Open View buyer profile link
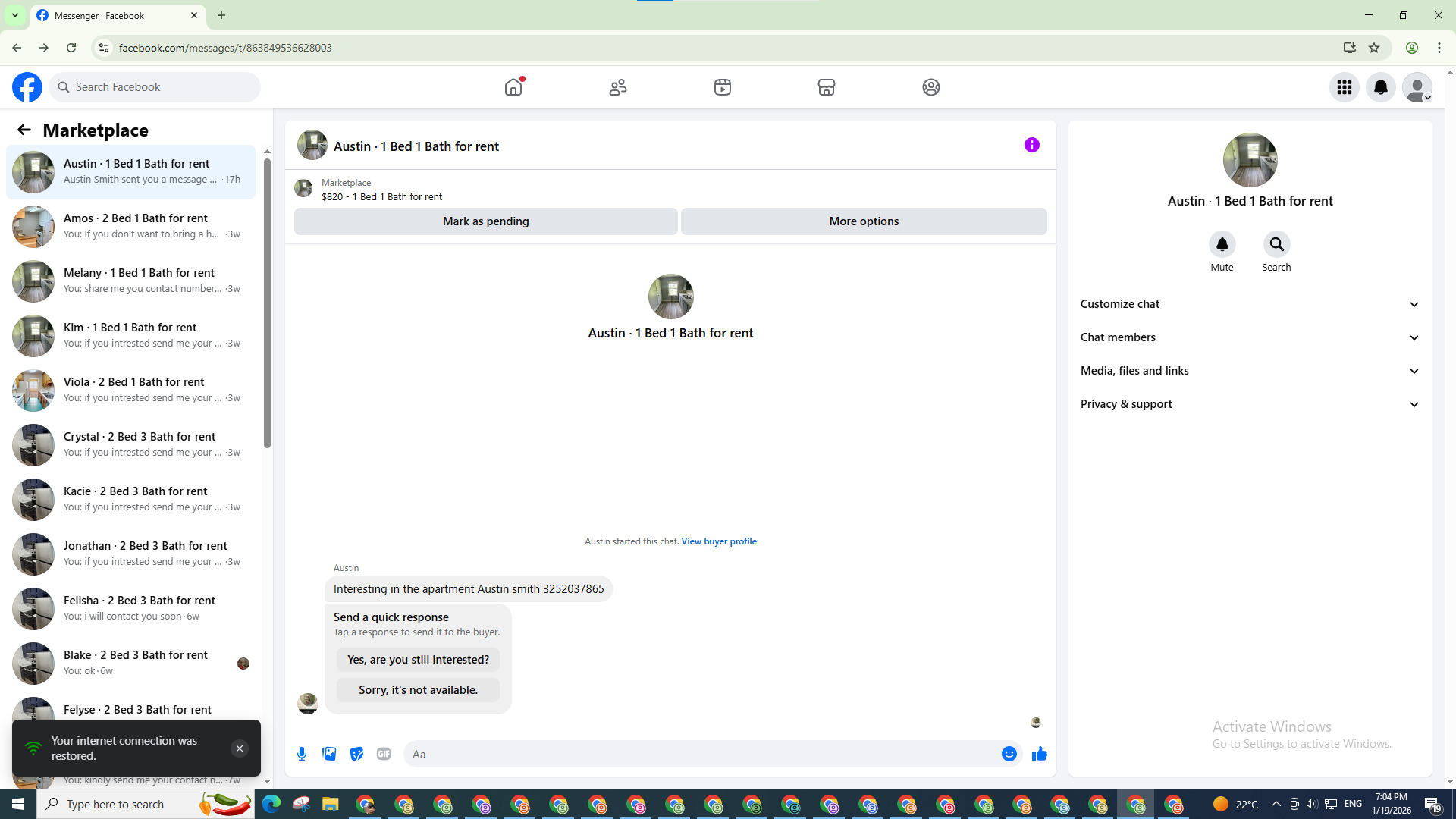This screenshot has width=1456, height=819. pos(718,541)
